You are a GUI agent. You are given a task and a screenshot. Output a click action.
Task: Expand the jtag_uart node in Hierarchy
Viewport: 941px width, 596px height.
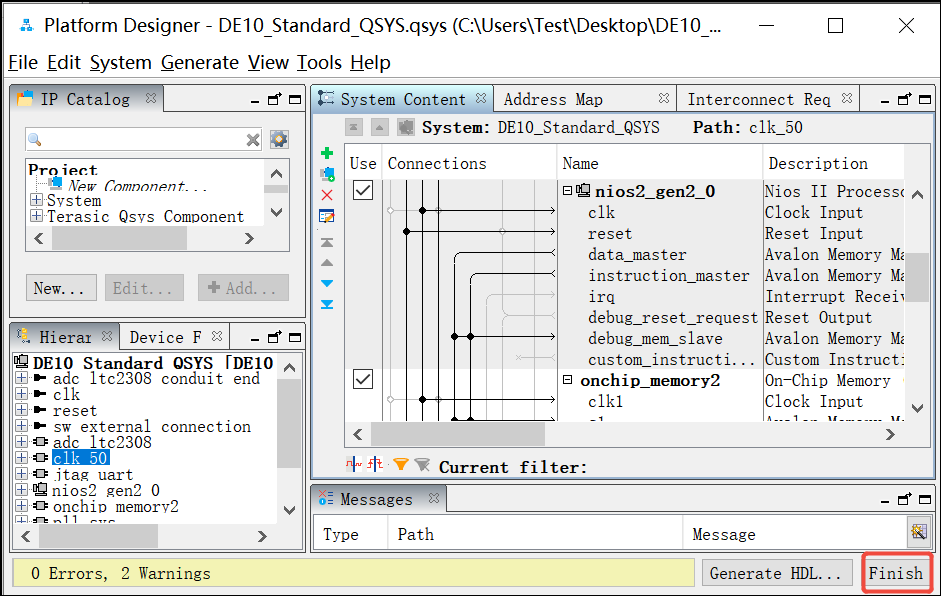pyautogui.click(x=22, y=474)
